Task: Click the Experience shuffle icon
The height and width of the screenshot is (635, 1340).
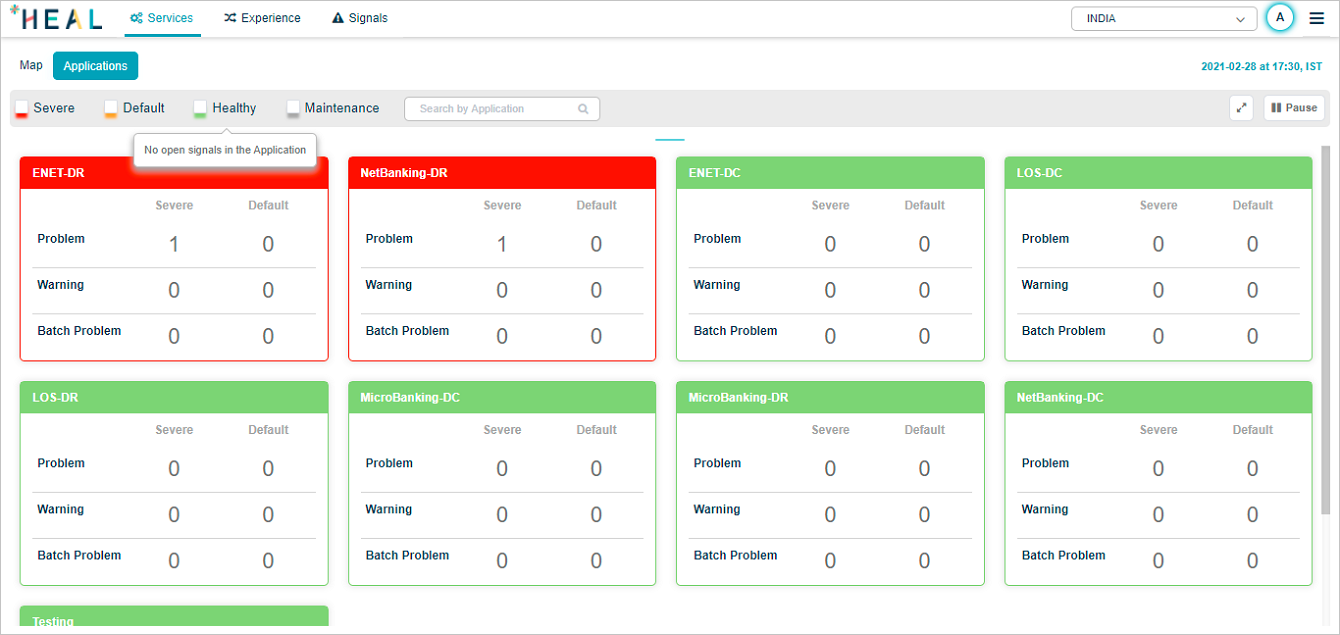Action: tap(230, 18)
